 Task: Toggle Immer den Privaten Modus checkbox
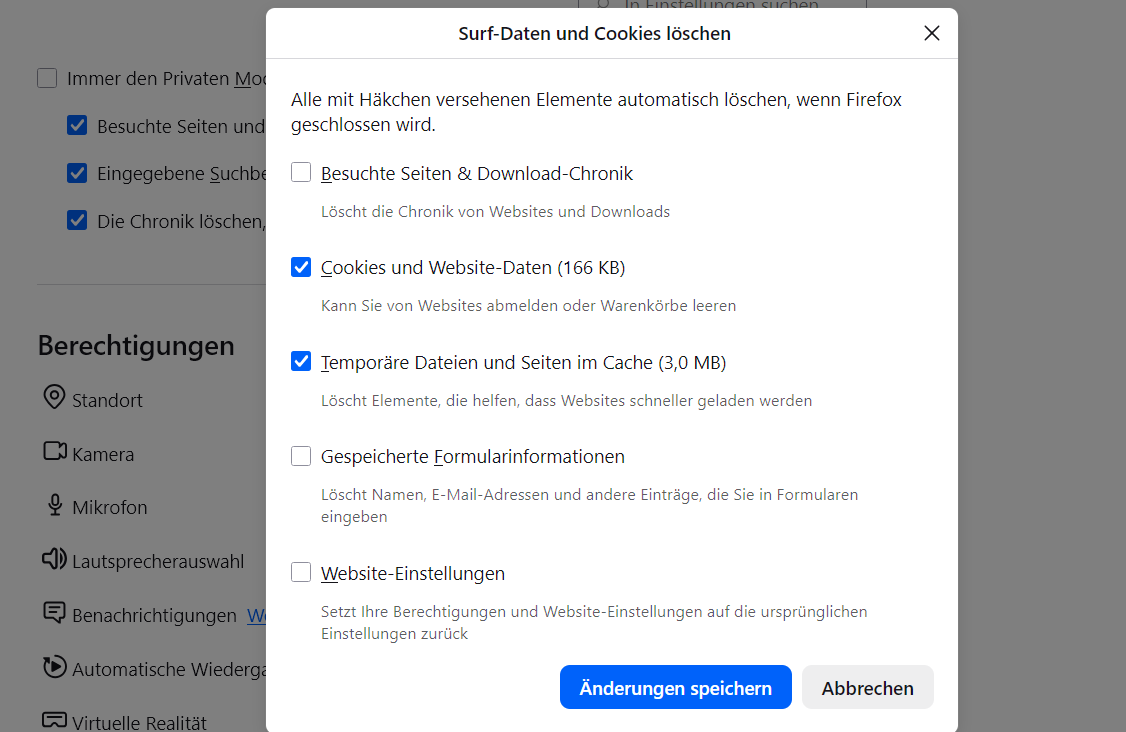[47, 78]
